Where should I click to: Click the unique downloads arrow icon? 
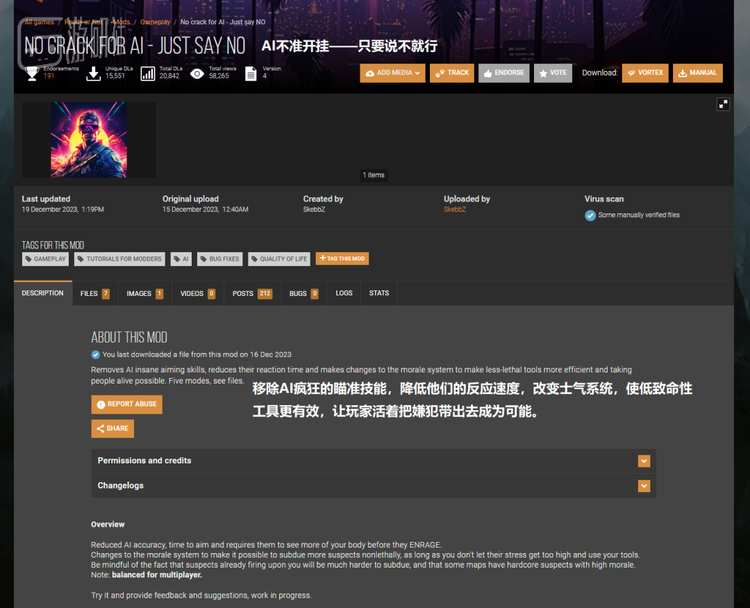pyautogui.click(x=93, y=73)
